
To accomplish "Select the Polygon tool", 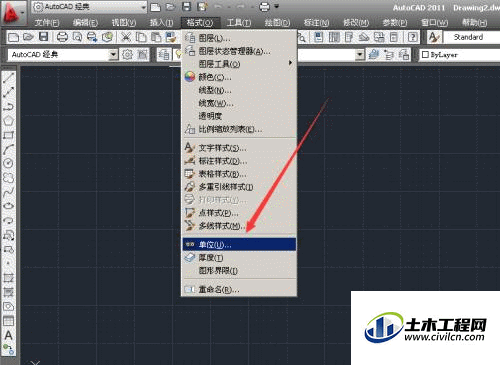I will [8, 120].
